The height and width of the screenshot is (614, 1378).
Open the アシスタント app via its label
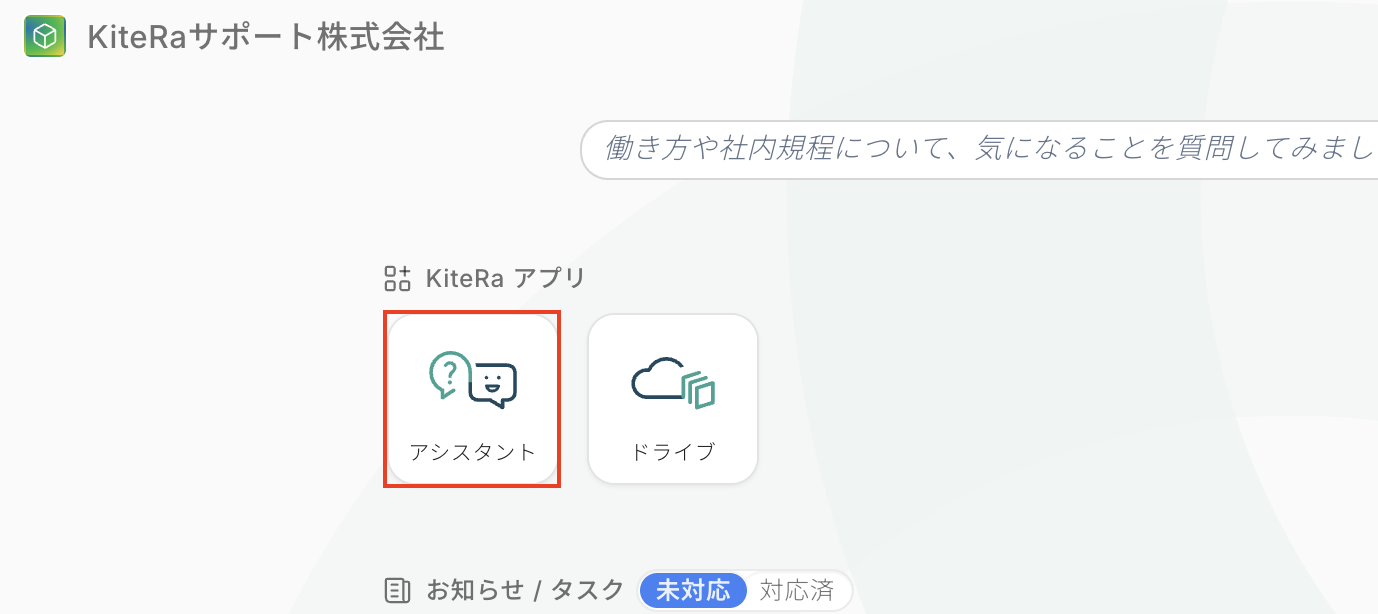tap(472, 452)
